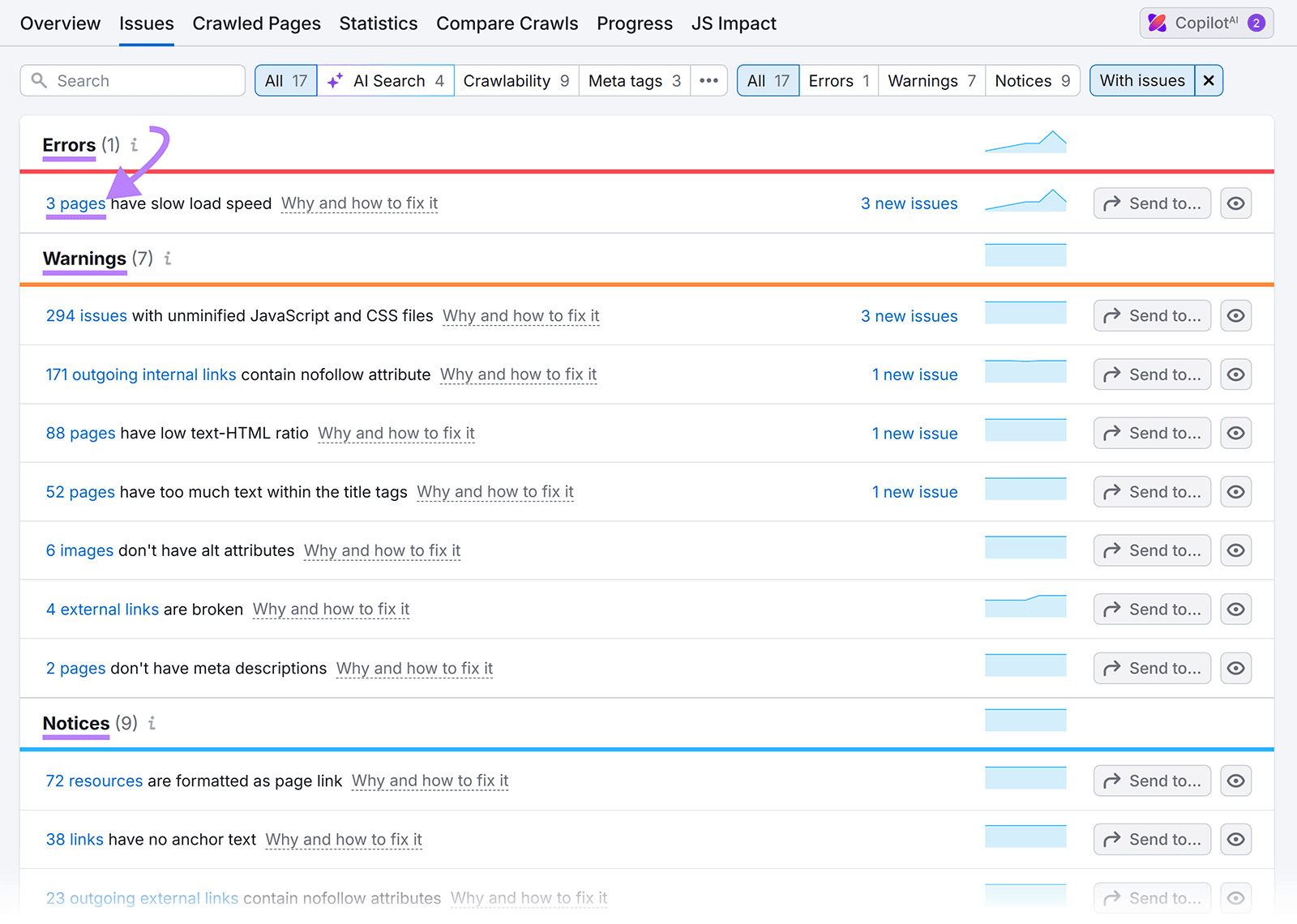Hide the slow load speed issue
The image size is (1297, 924).
(1235, 203)
